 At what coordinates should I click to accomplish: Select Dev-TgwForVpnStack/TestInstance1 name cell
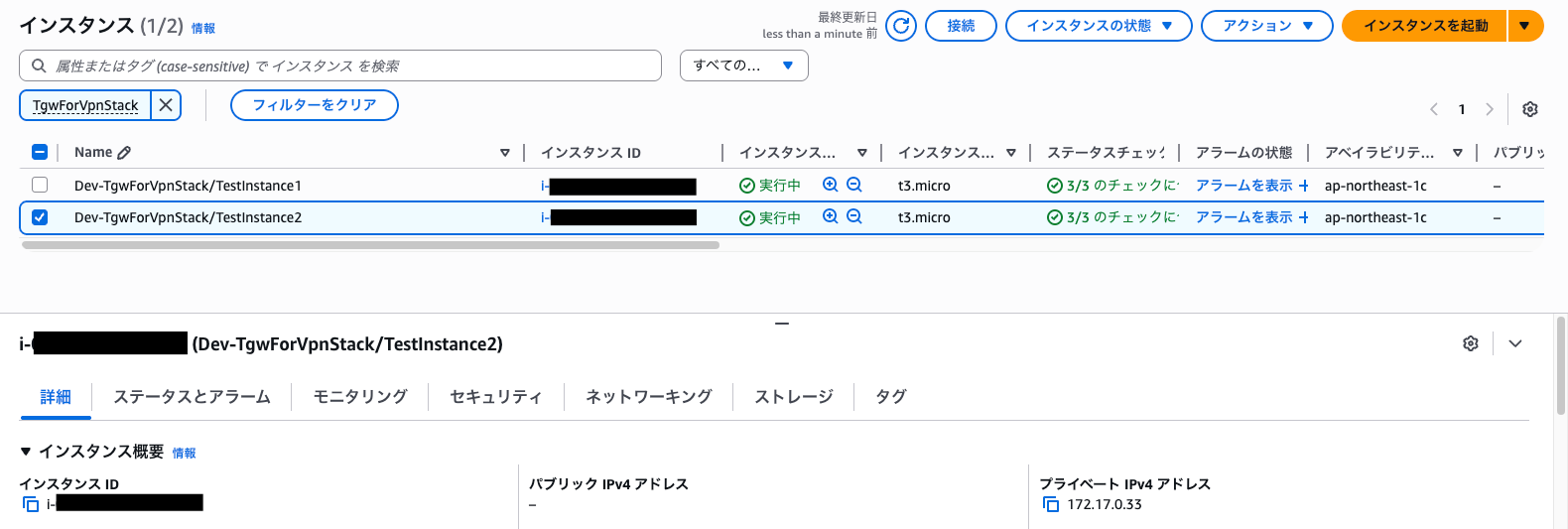(188, 186)
